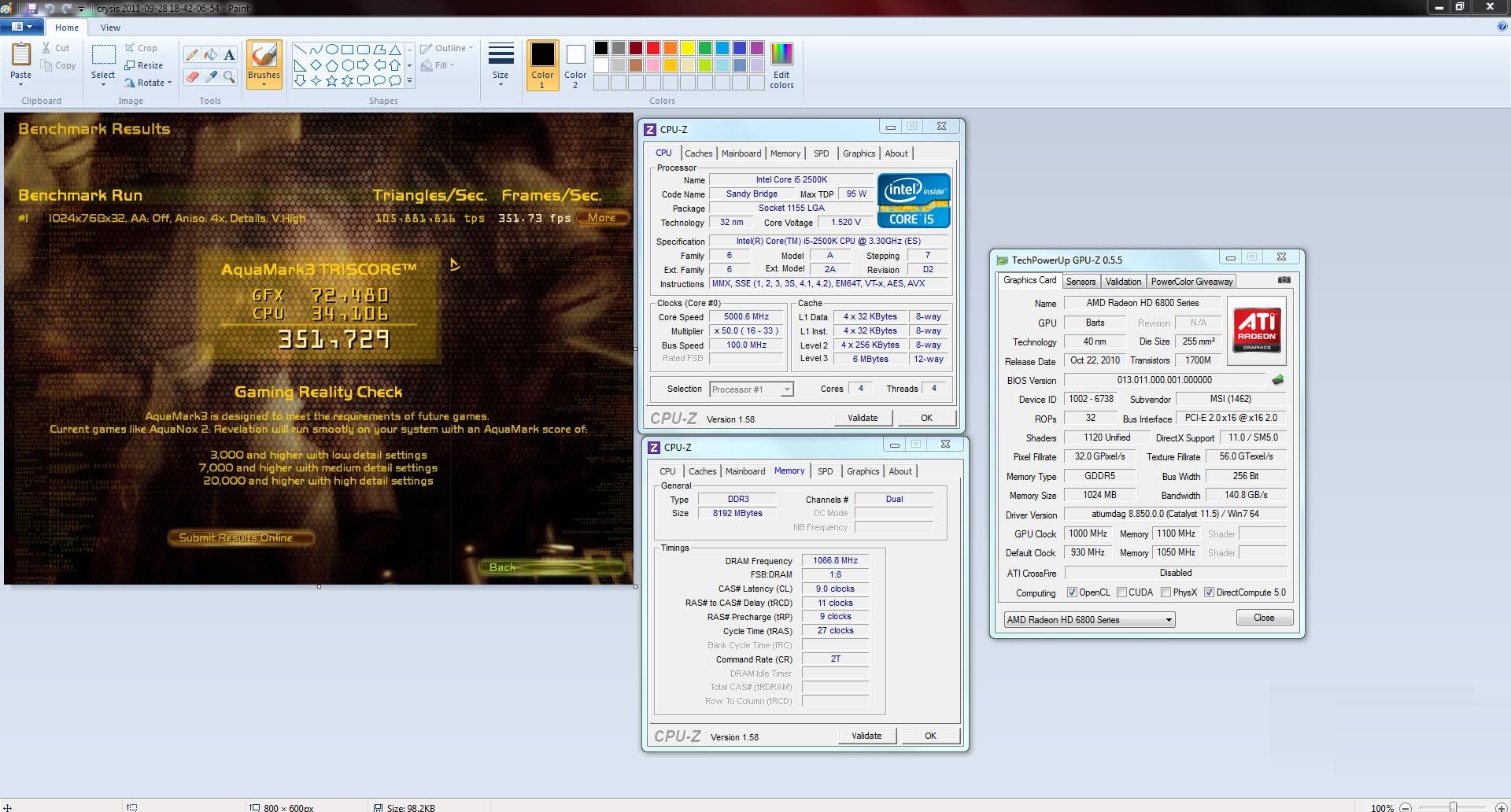Viewport: 1511px width, 812px height.
Task: Expand the Select dropdown arrow
Action: pos(103,84)
